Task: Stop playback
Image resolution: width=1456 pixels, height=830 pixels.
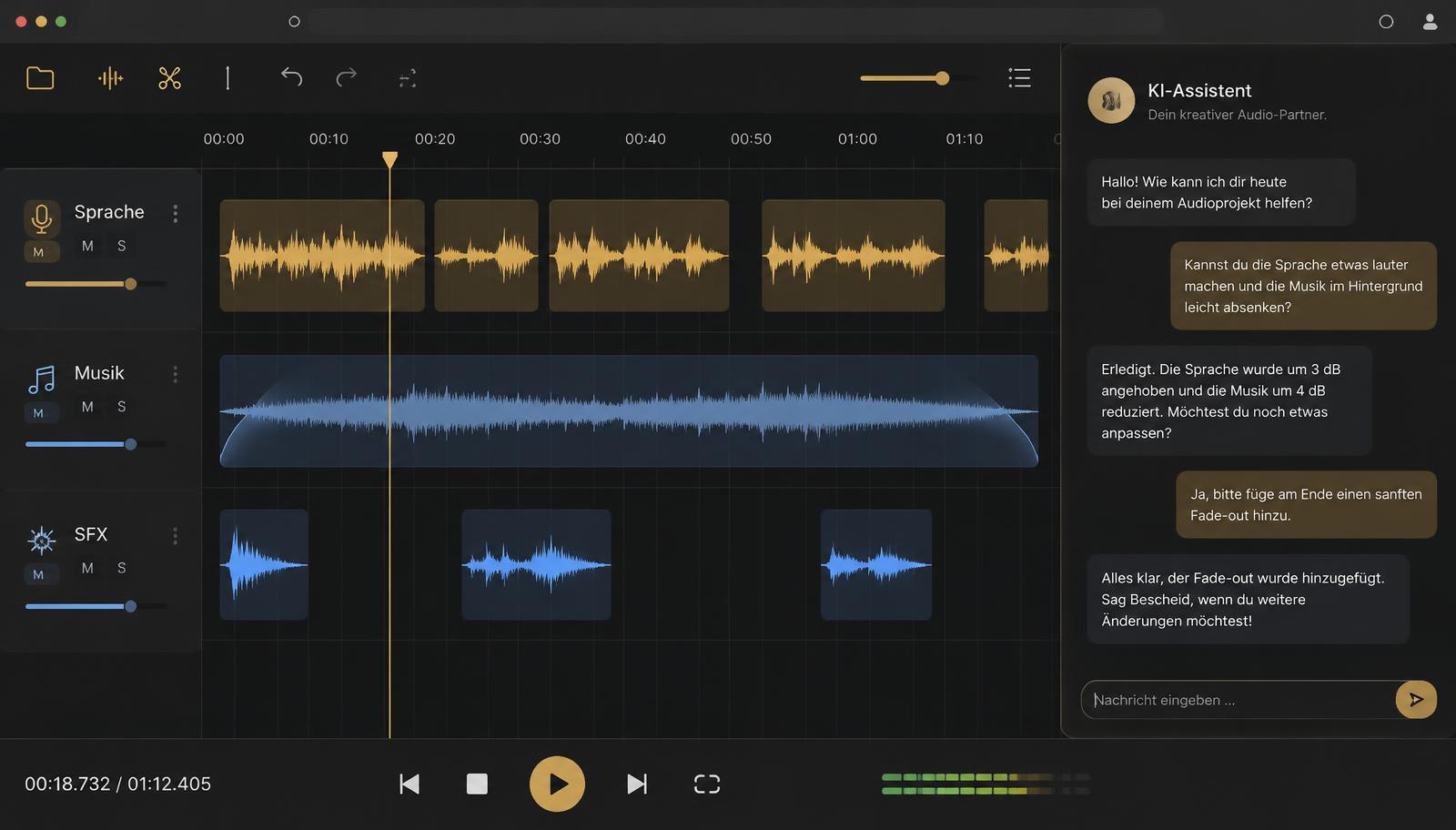Action: (x=477, y=784)
